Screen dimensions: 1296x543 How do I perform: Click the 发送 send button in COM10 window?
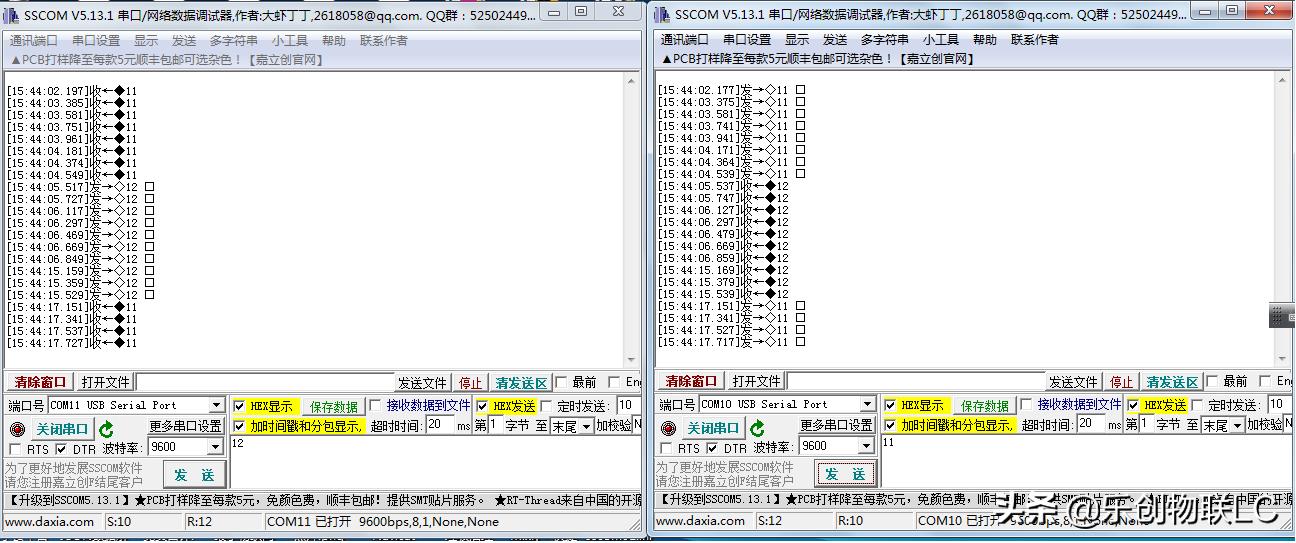click(845, 474)
